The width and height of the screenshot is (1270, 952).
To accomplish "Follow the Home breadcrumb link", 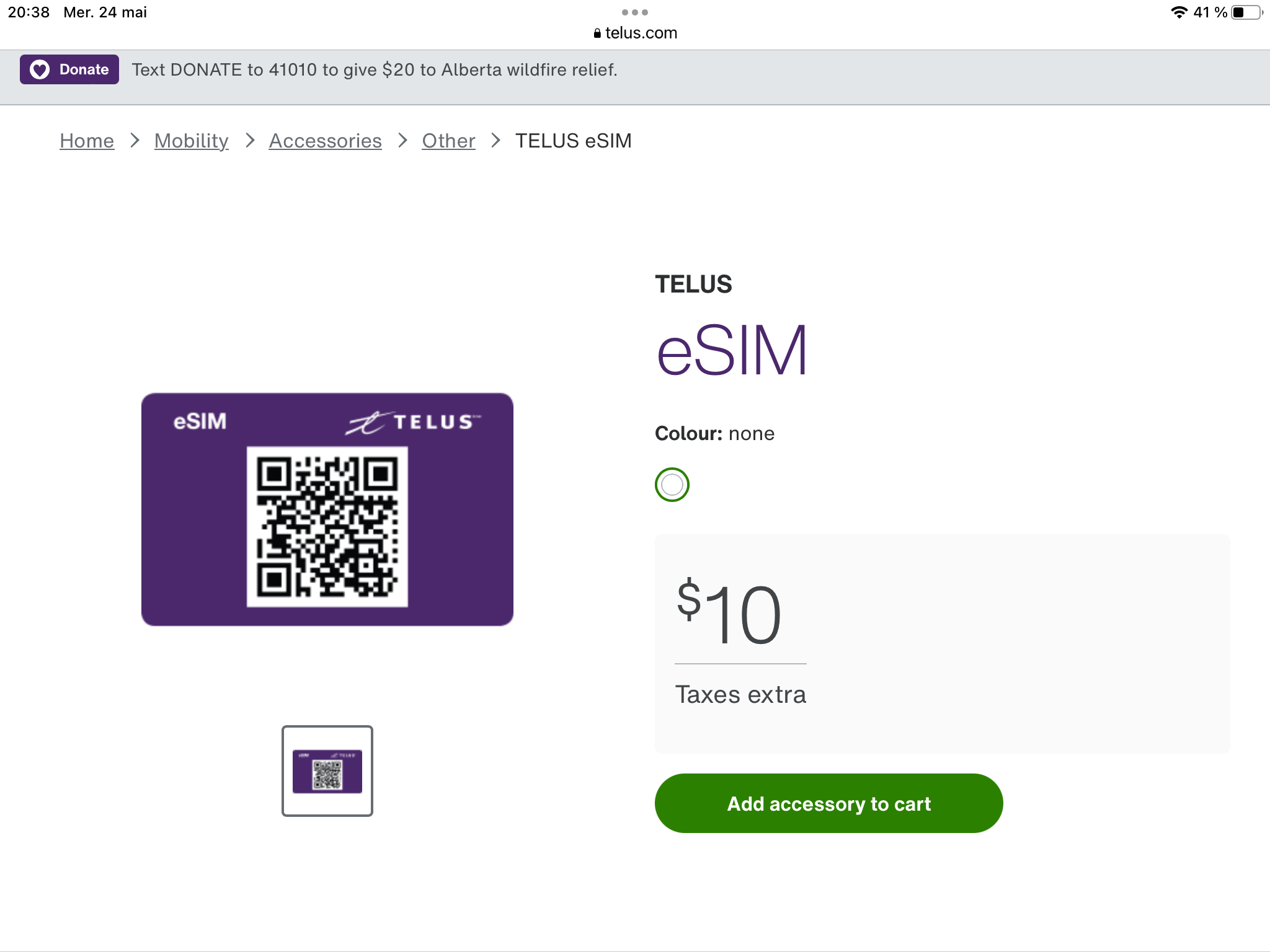I will pyautogui.click(x=87, y=141).
